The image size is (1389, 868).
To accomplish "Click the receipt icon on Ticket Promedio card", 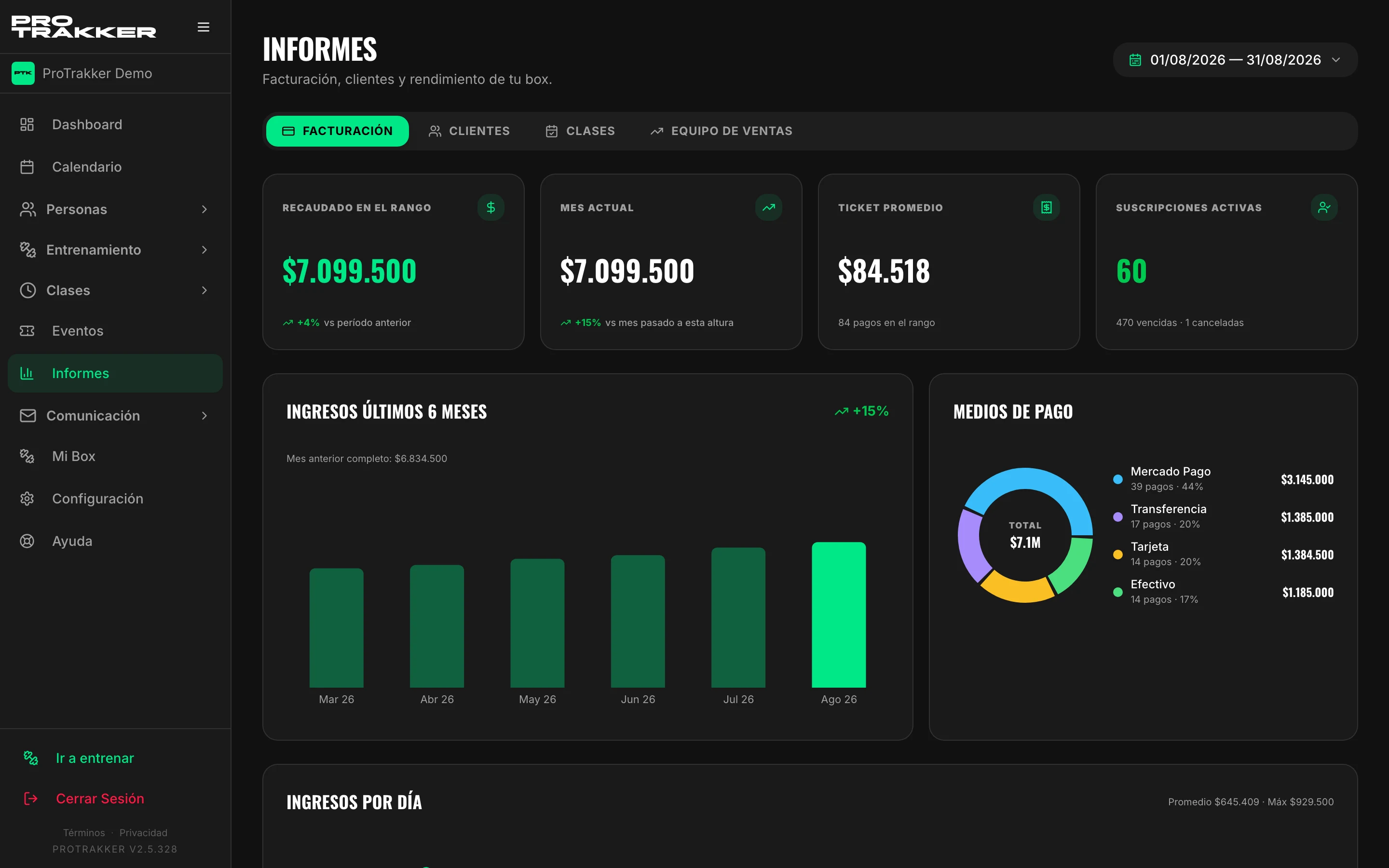I will [1047, 207].
